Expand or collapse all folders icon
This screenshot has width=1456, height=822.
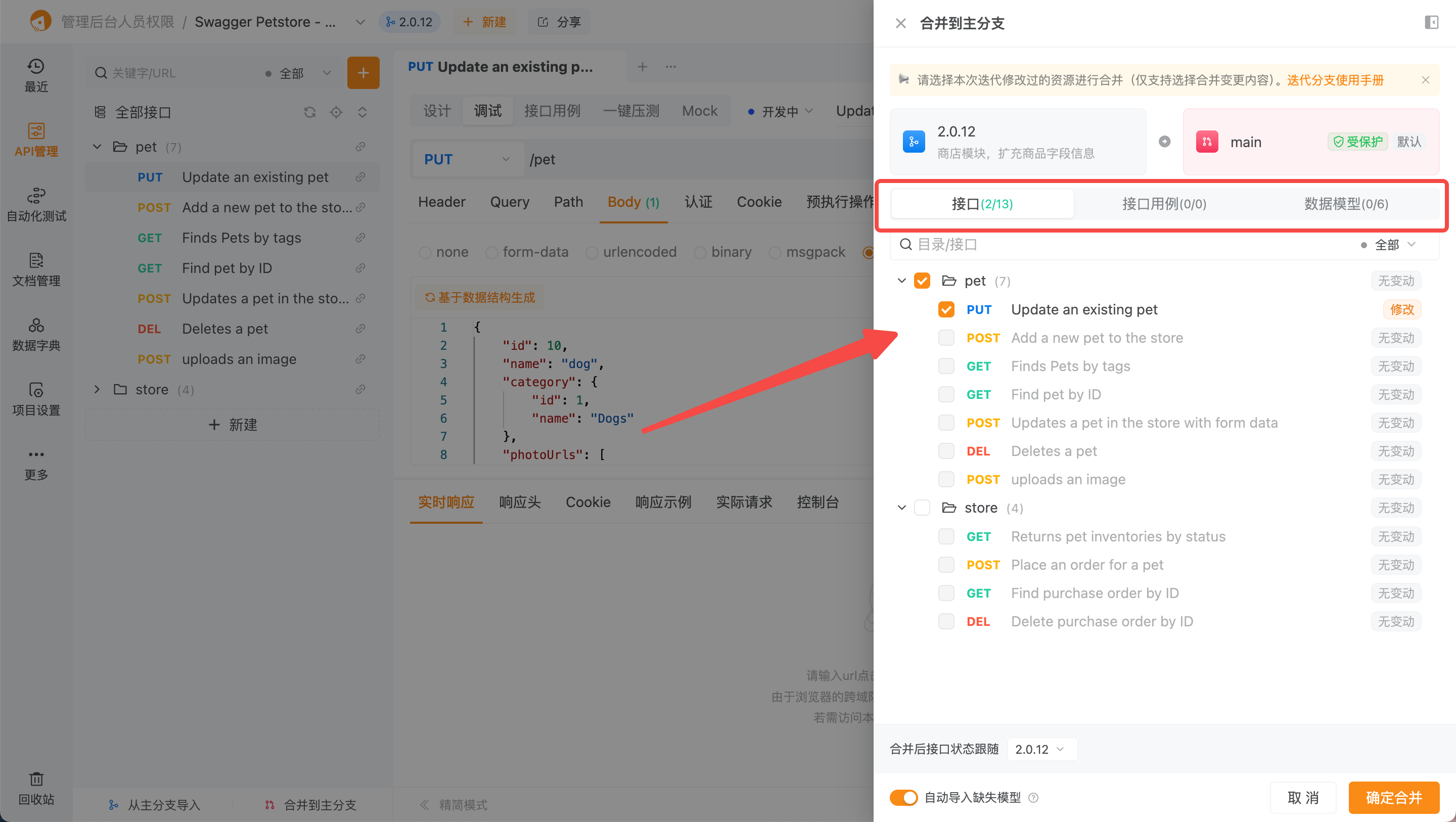pos(362,112)
